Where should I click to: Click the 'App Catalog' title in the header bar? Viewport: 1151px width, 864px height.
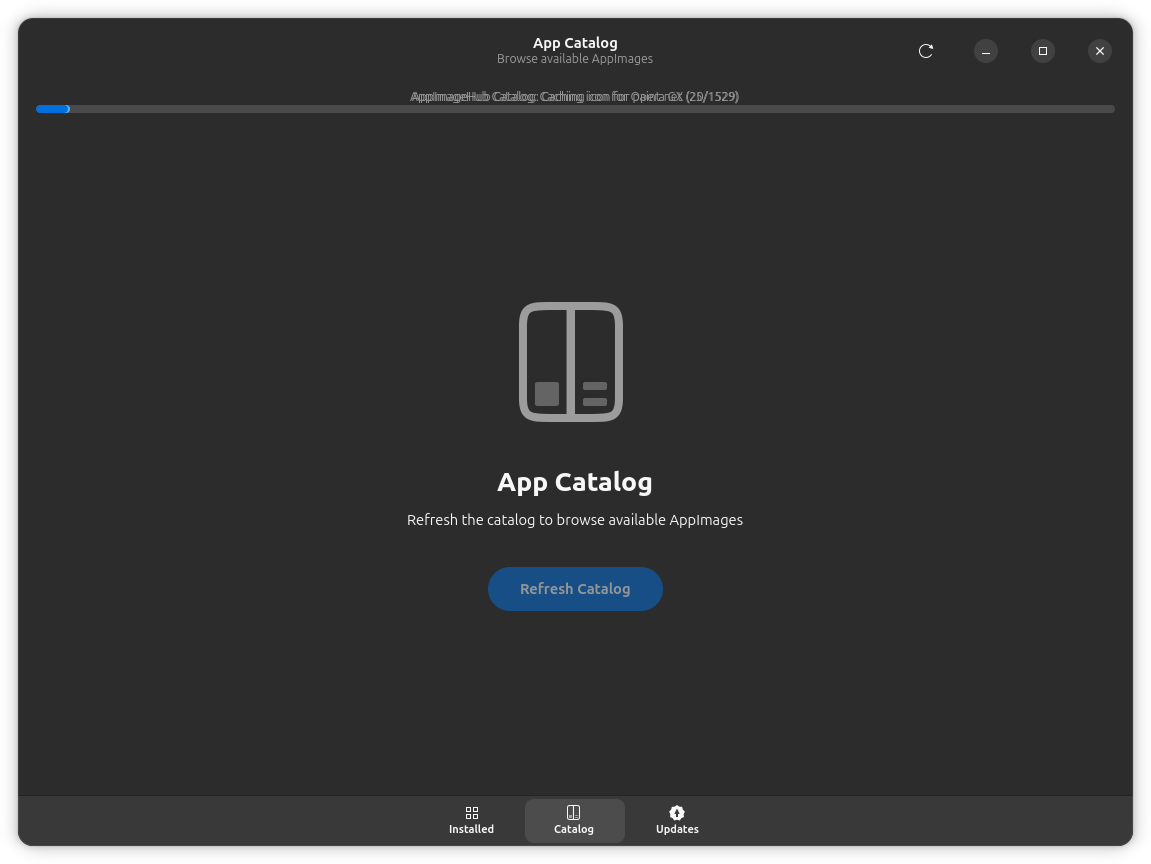pos(575,43)
